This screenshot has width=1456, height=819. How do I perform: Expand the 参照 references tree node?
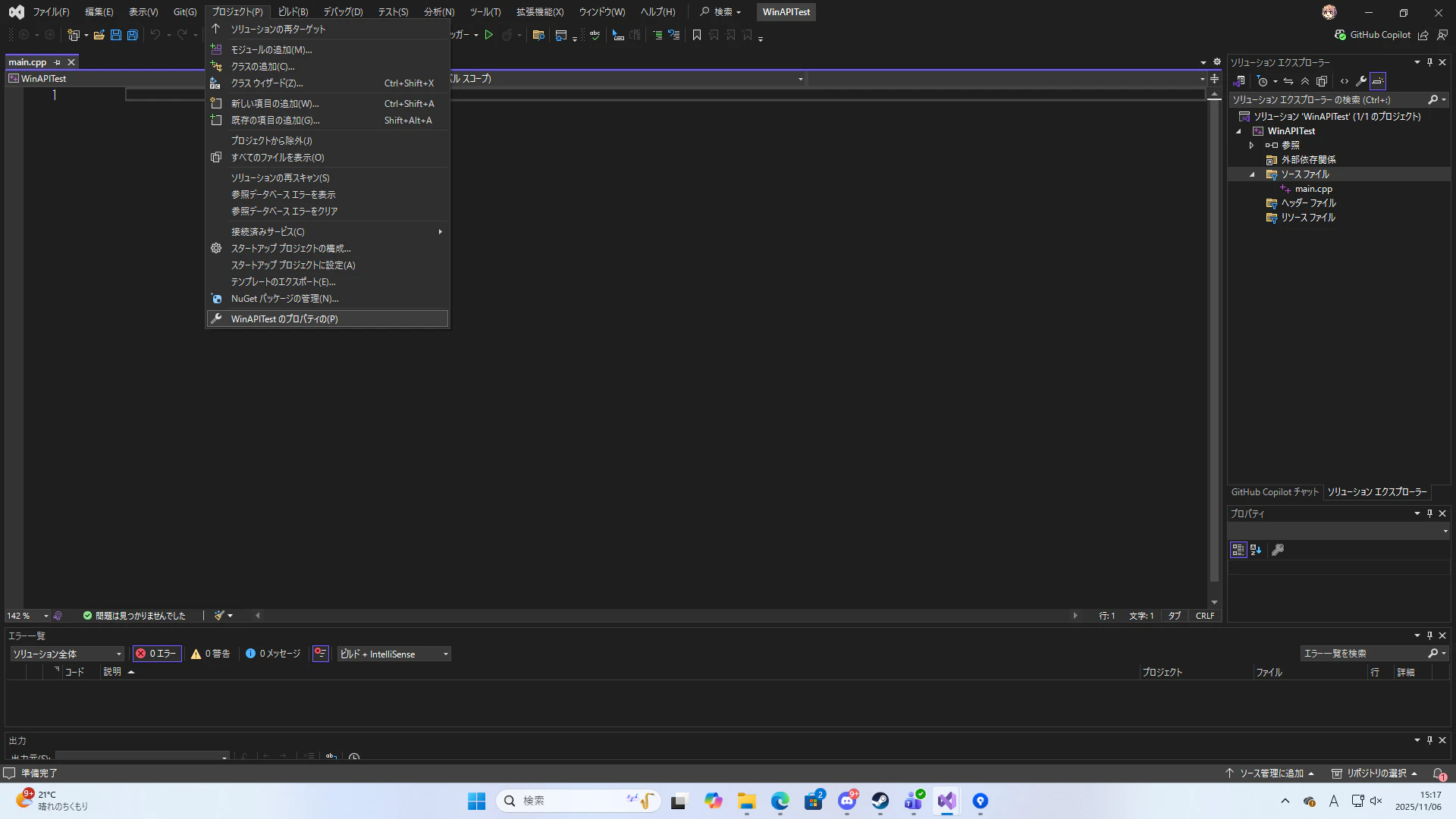coord(1251,145)
